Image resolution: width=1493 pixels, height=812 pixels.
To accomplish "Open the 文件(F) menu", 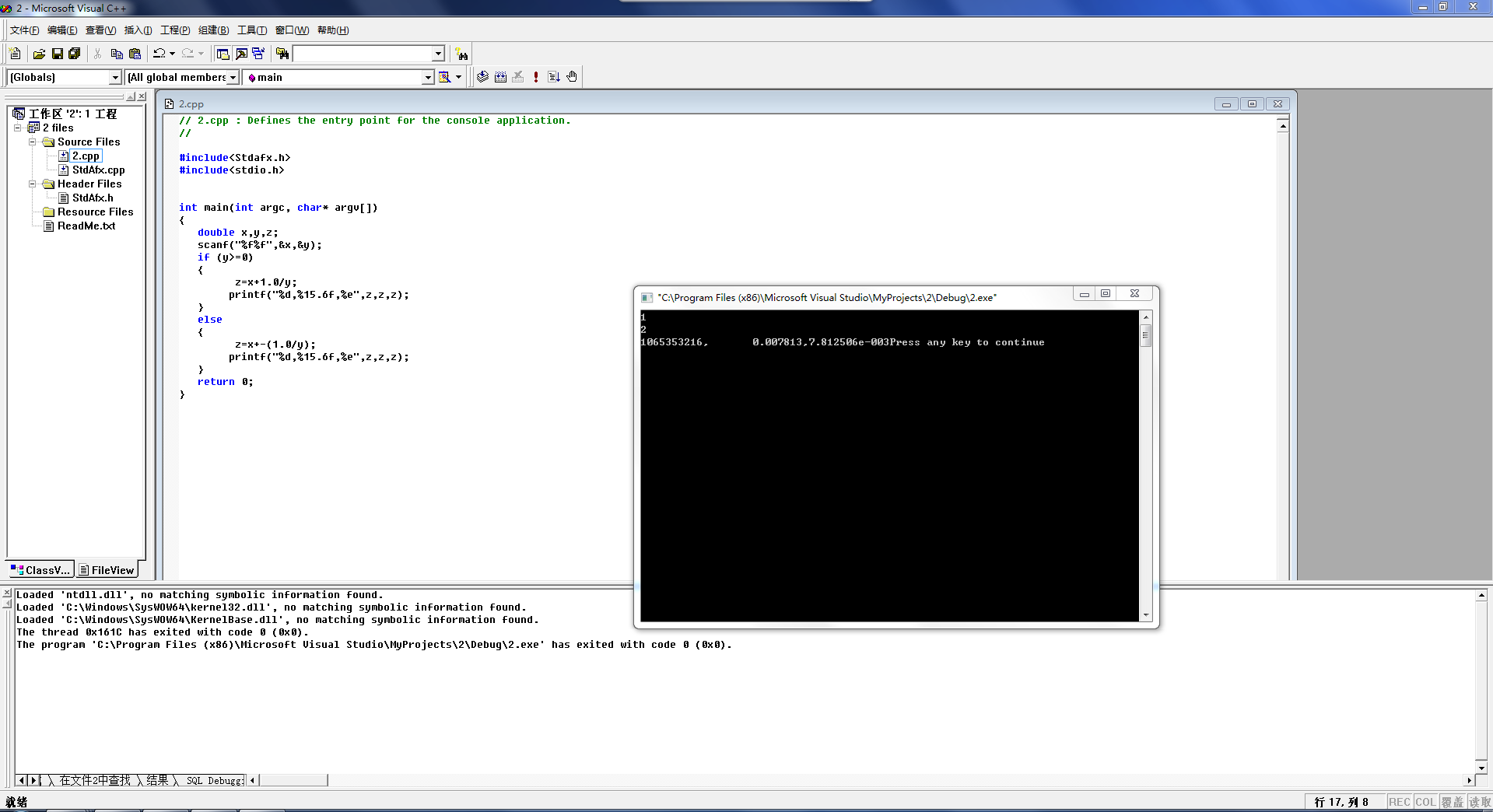I will 24,30.
